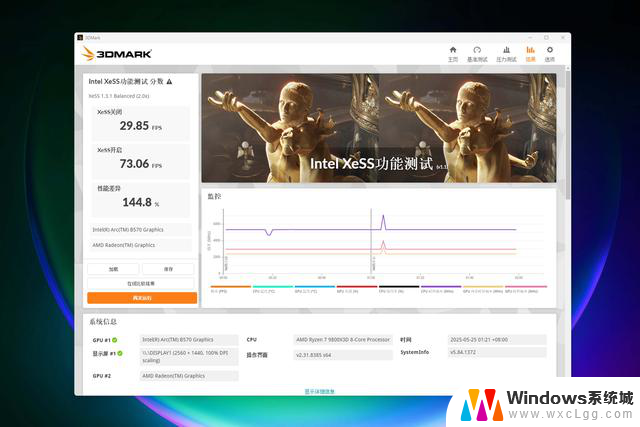Click the vertical scrollbar of the results window
This screenshot has height=427, width=640.
click(567, 135)
